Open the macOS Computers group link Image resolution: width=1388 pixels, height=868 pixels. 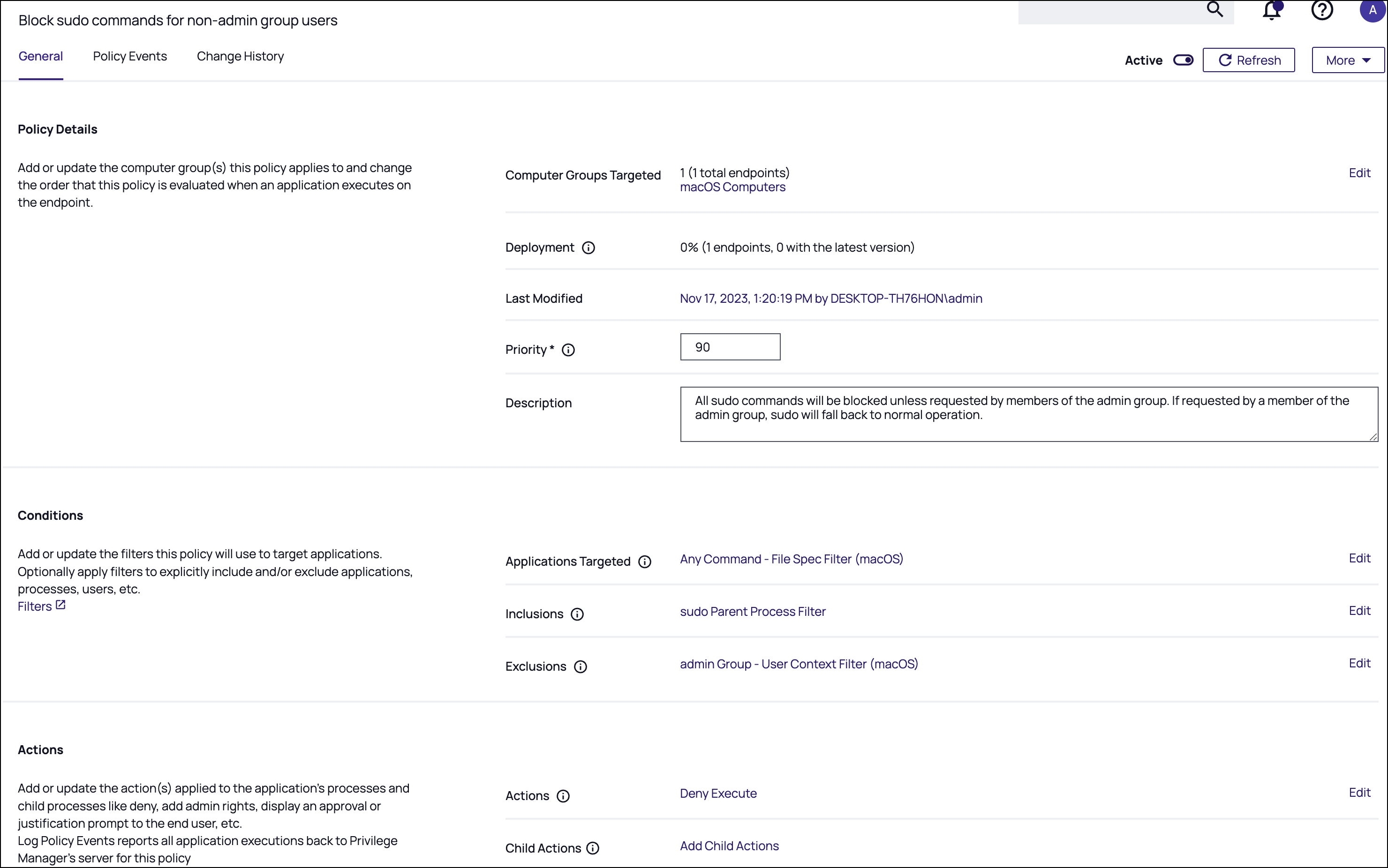coord(732,187)
